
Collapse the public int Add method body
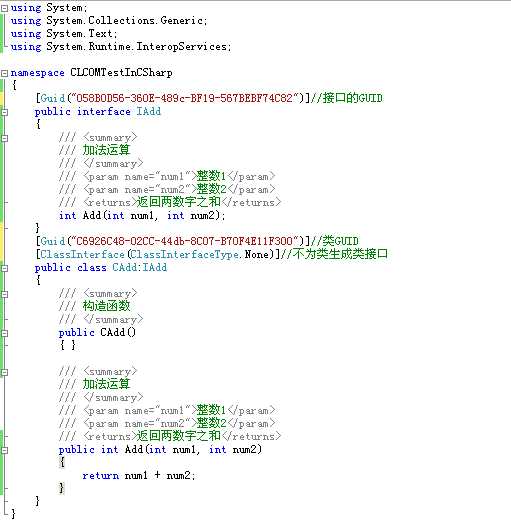point(4,450)
